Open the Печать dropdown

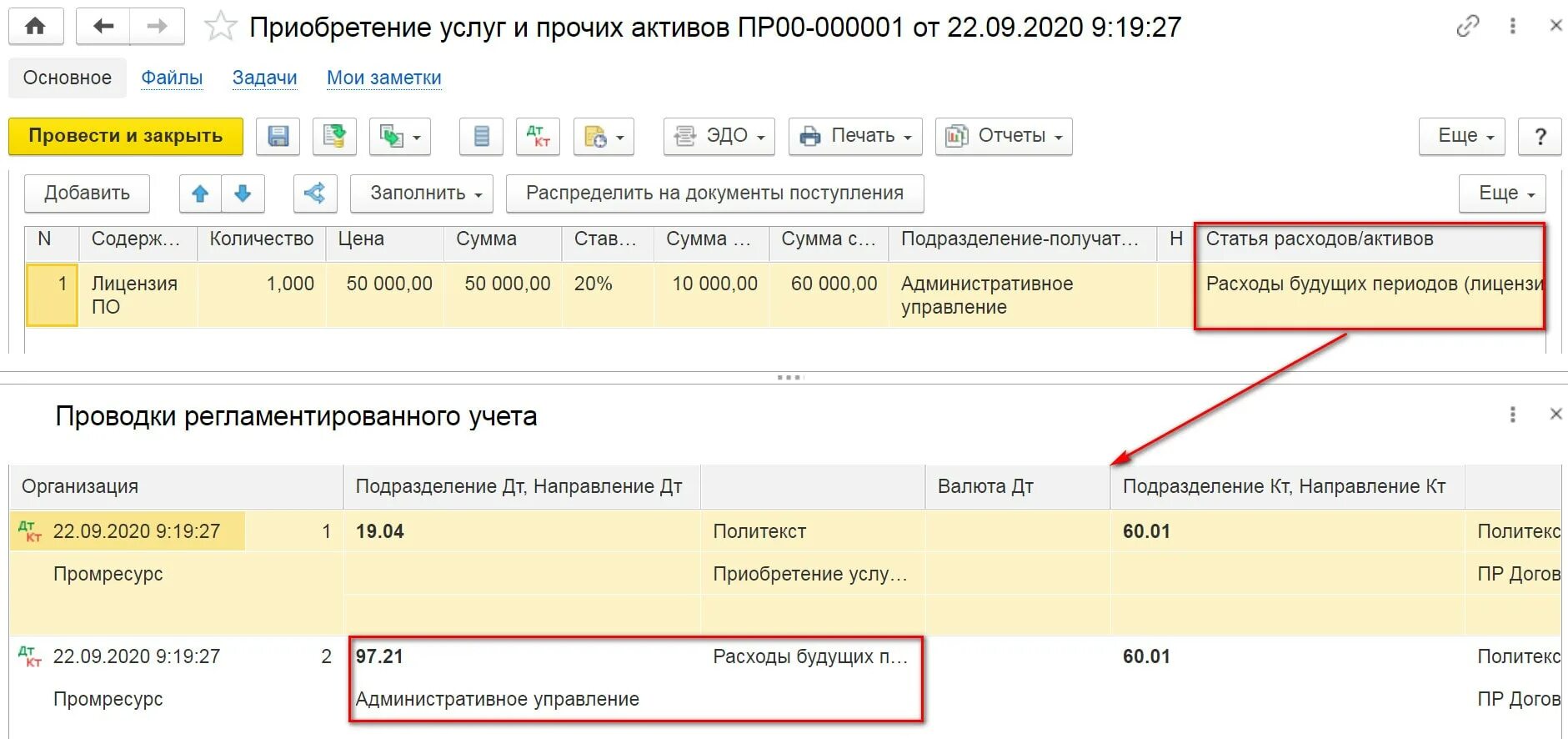(x=855, y=136)
